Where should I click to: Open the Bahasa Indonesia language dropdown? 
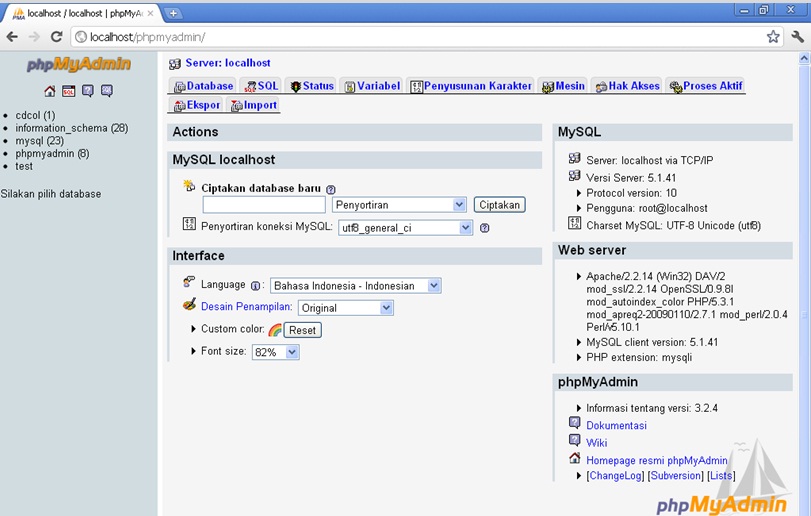(356, 286)
